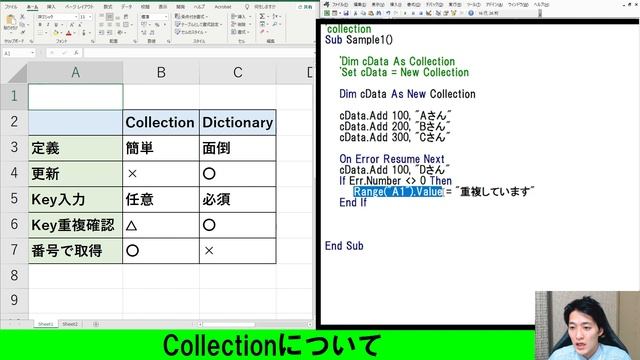
Task: Open the VBE Edit menu
Action: click(360, 4)
